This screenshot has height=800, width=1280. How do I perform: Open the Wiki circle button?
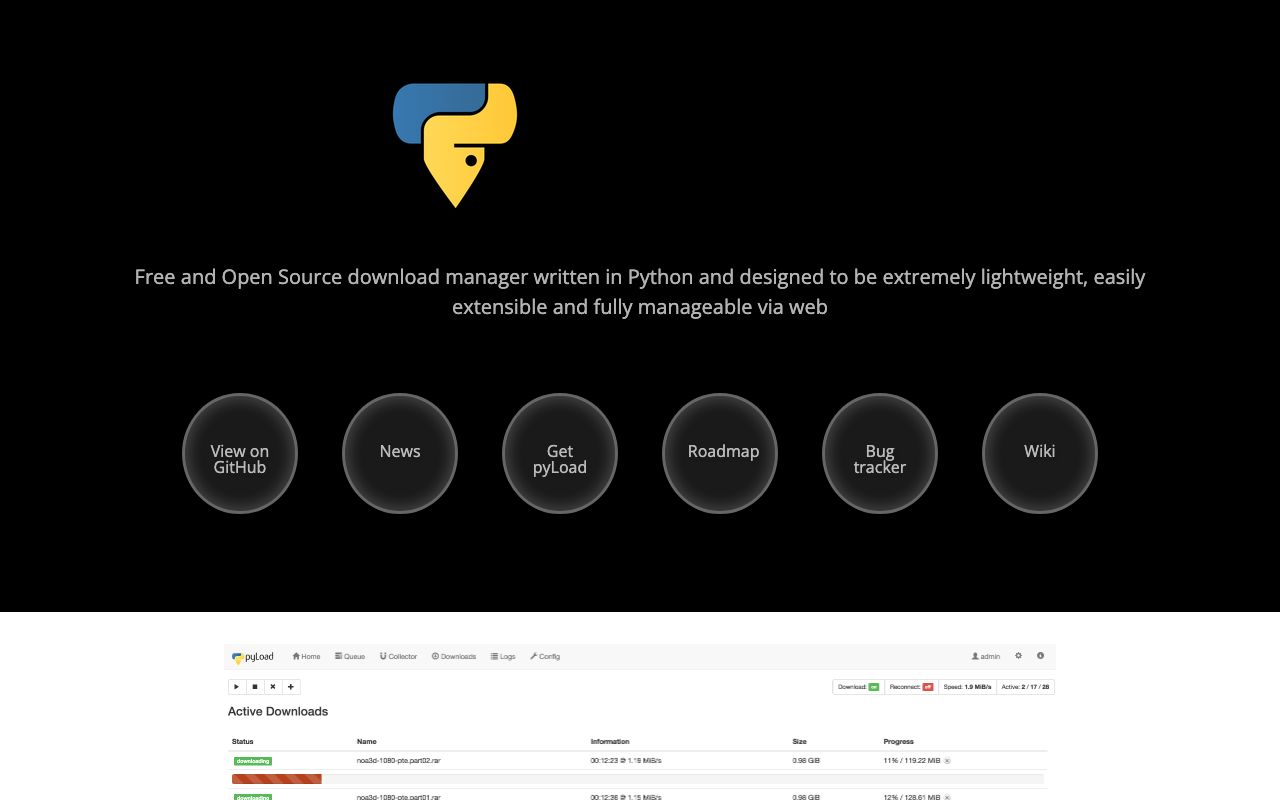click(1040, 453)
